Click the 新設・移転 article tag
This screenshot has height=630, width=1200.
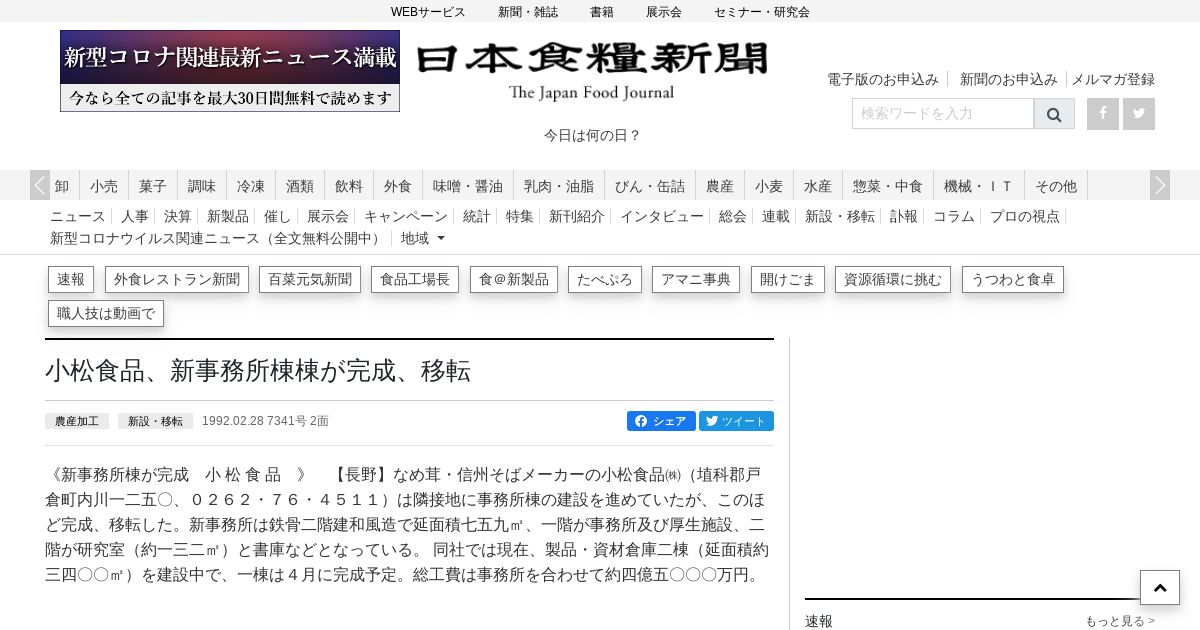click(155, 422)
